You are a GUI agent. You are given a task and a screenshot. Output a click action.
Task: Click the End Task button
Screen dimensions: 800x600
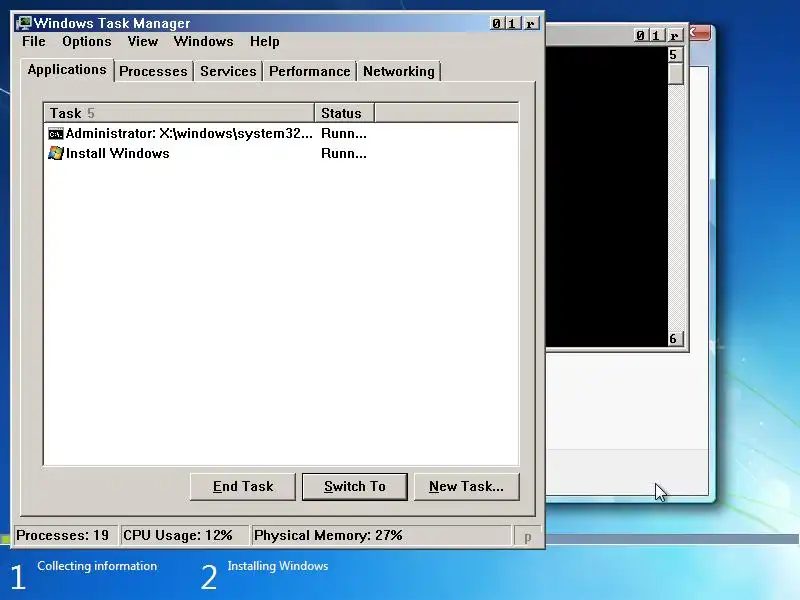point(243,487)
